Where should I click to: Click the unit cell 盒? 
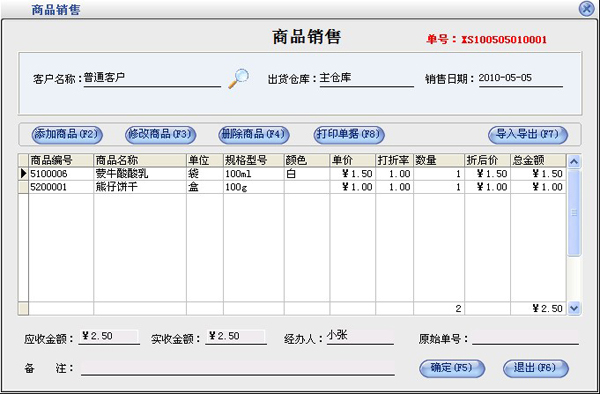(205, 187)
